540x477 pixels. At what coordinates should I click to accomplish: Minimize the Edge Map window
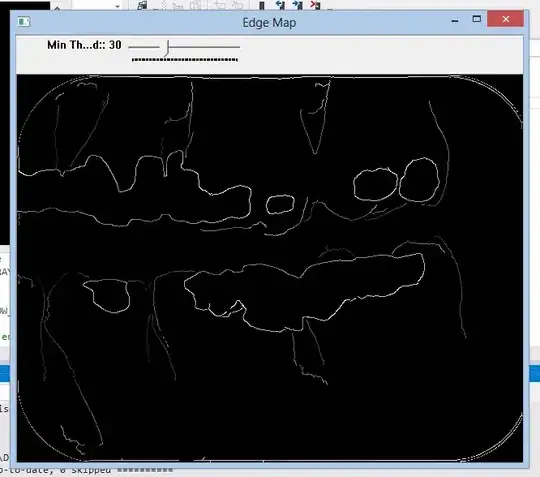pos(455,20)
